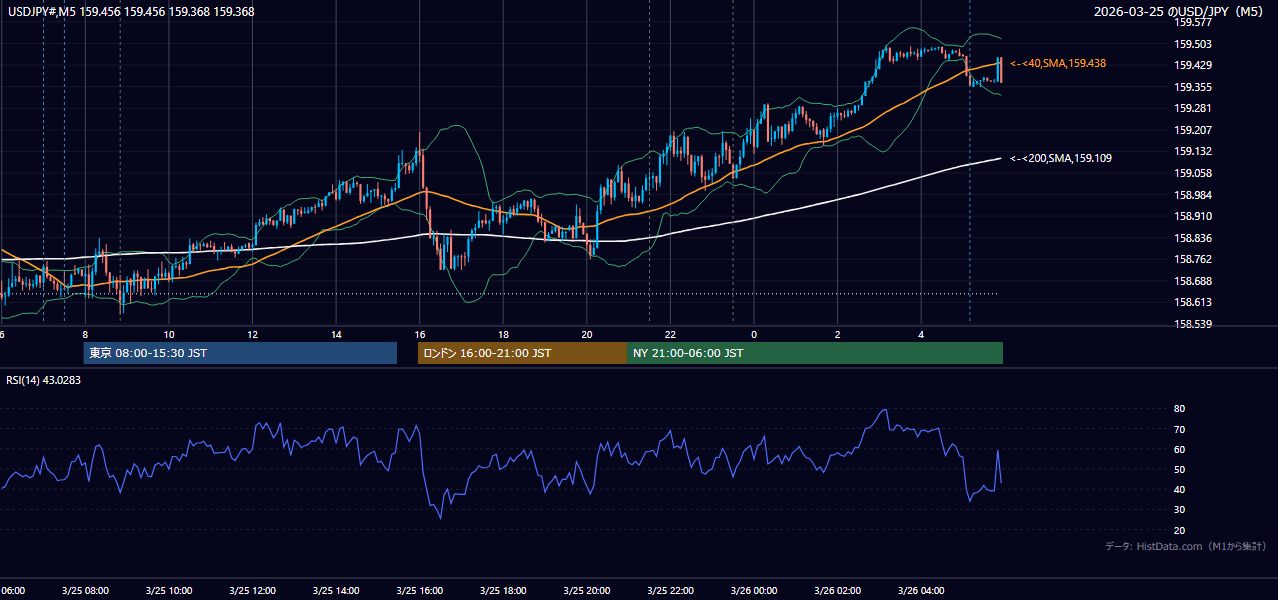Screen dimensions: 1278x600
Task: Click price axis value 158.910
Action: point(1193,216)
